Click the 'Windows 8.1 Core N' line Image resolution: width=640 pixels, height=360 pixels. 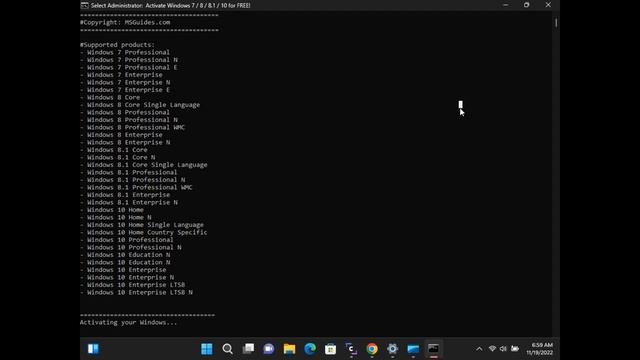(118, 158)
